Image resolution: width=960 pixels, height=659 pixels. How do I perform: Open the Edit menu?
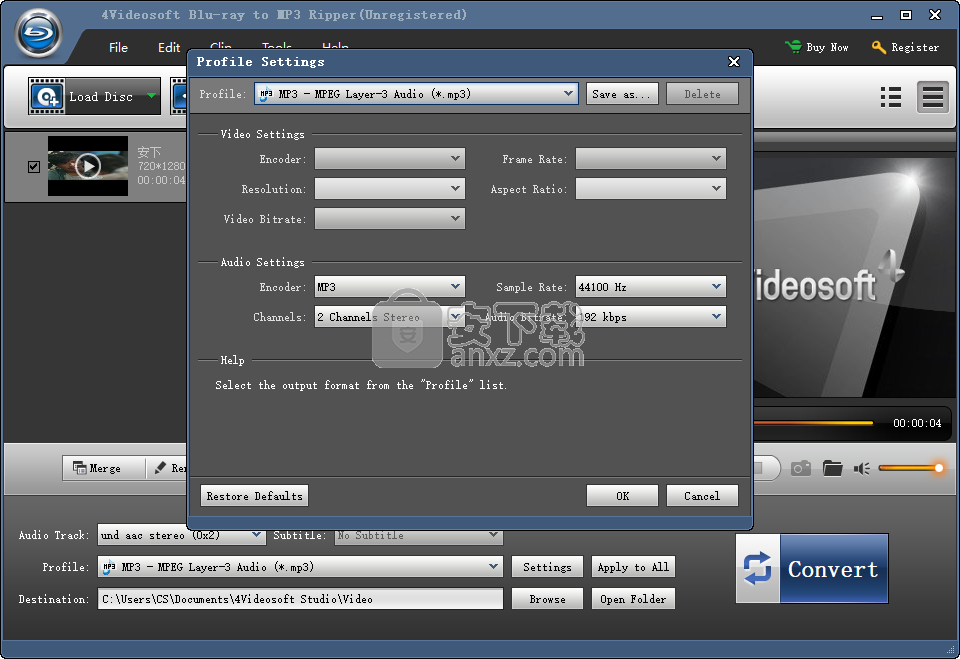(x=169, y=47)
